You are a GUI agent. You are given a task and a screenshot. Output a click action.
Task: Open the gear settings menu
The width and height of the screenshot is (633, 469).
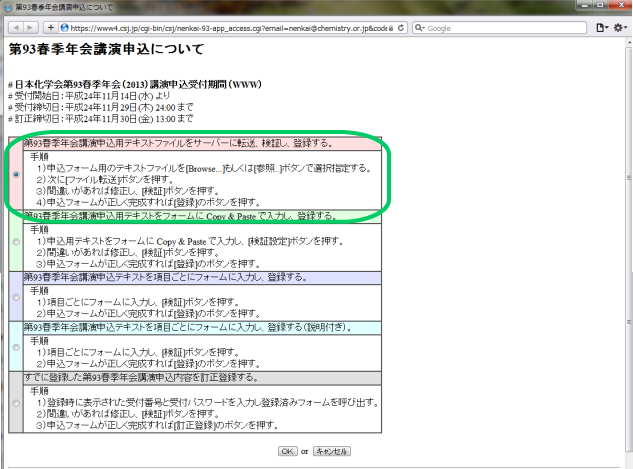[x=621, y=27]
